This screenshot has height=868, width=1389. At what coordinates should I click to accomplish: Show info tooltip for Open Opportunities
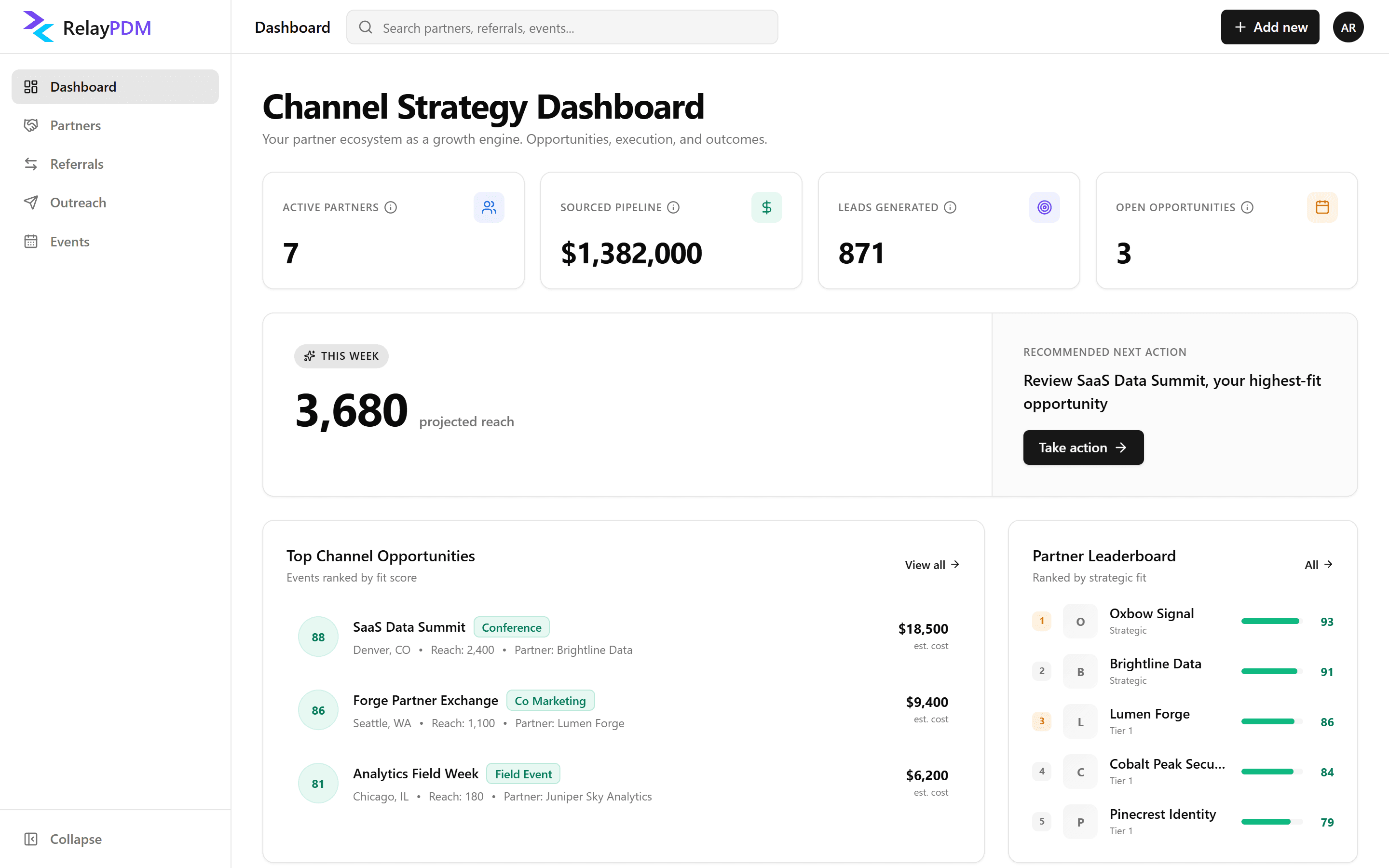pyautogui.click(x=1247, y=207)
